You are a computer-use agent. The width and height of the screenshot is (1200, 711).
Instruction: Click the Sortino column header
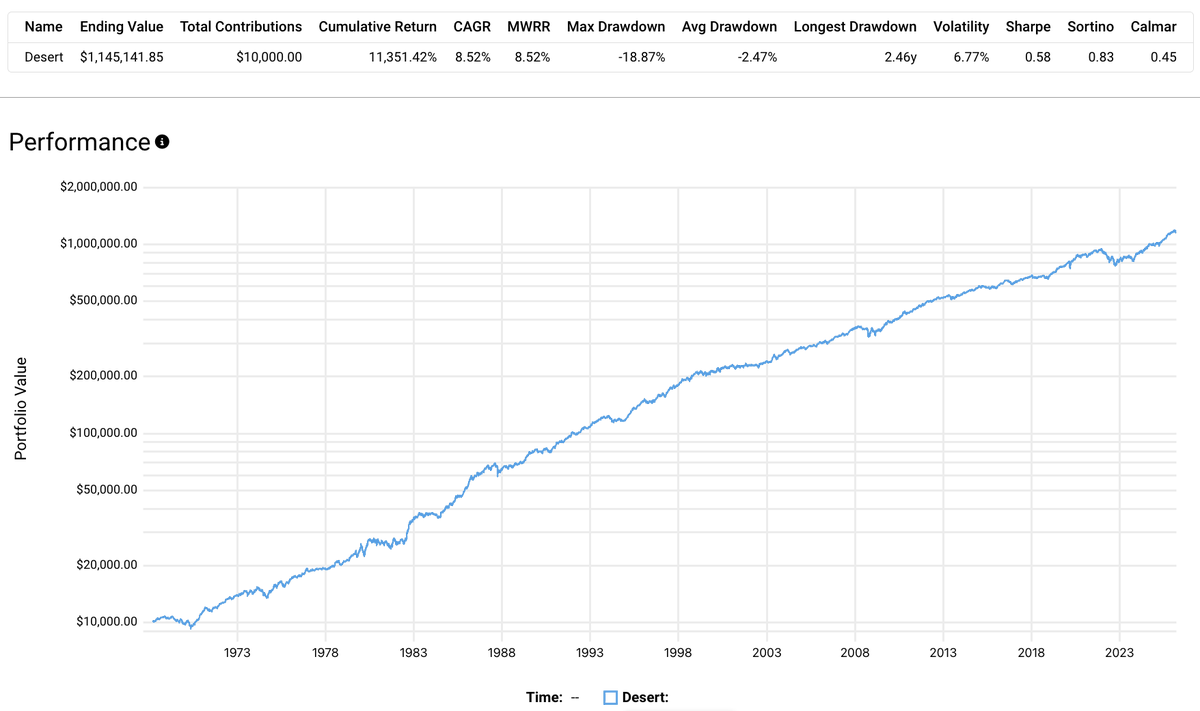1091,27
